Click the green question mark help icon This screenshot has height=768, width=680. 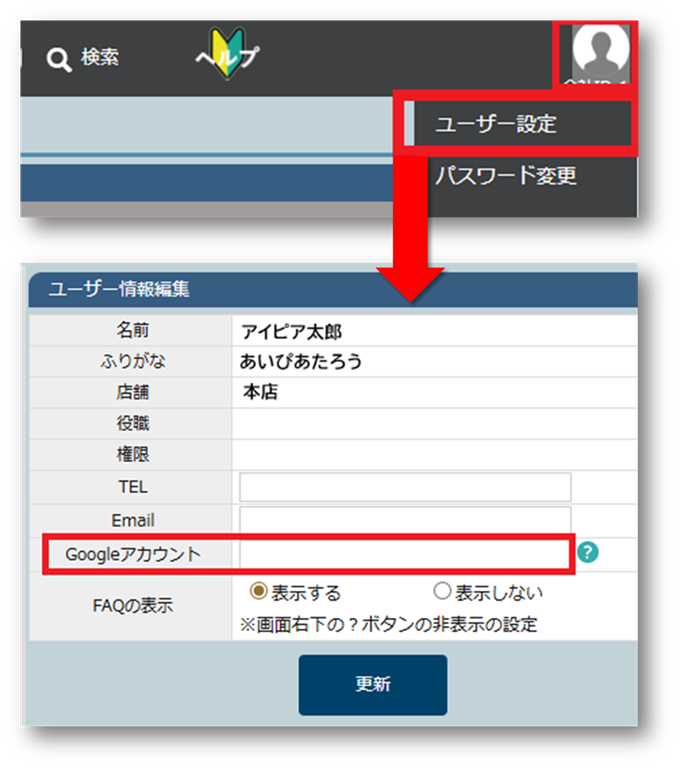click(590, 552)
